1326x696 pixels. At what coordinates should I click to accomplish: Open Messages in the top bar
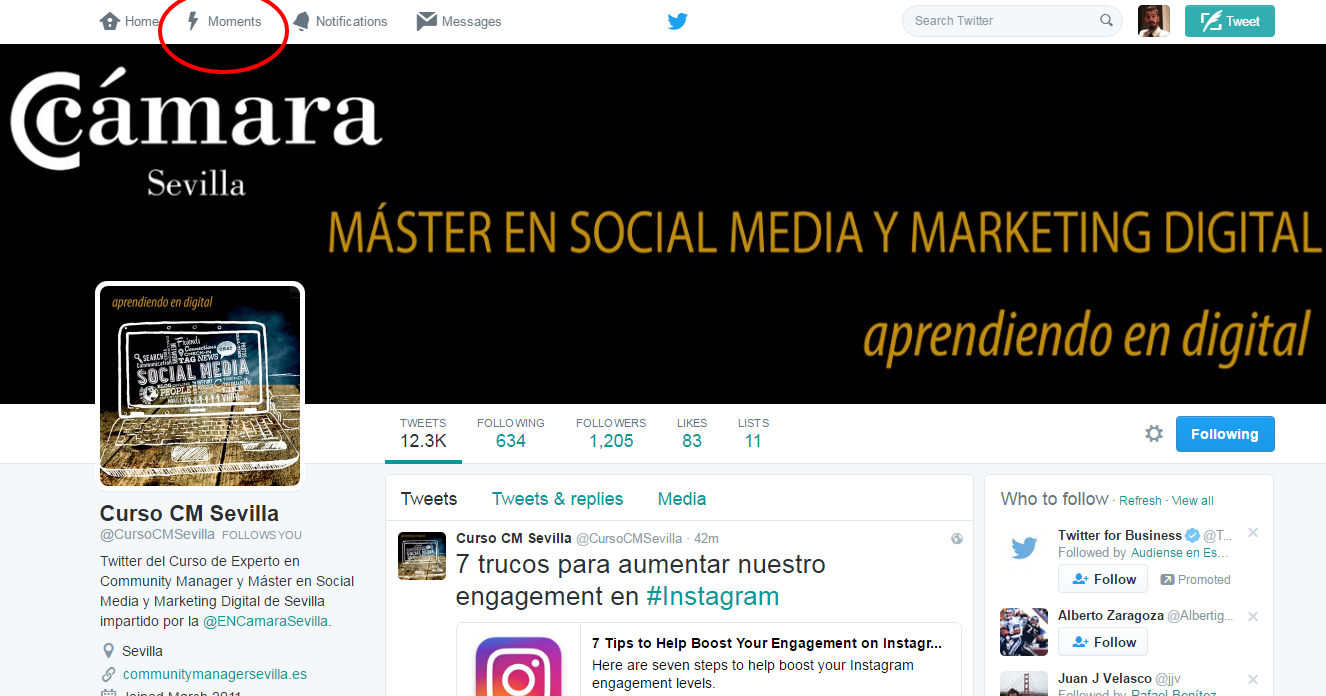[459, 21]
